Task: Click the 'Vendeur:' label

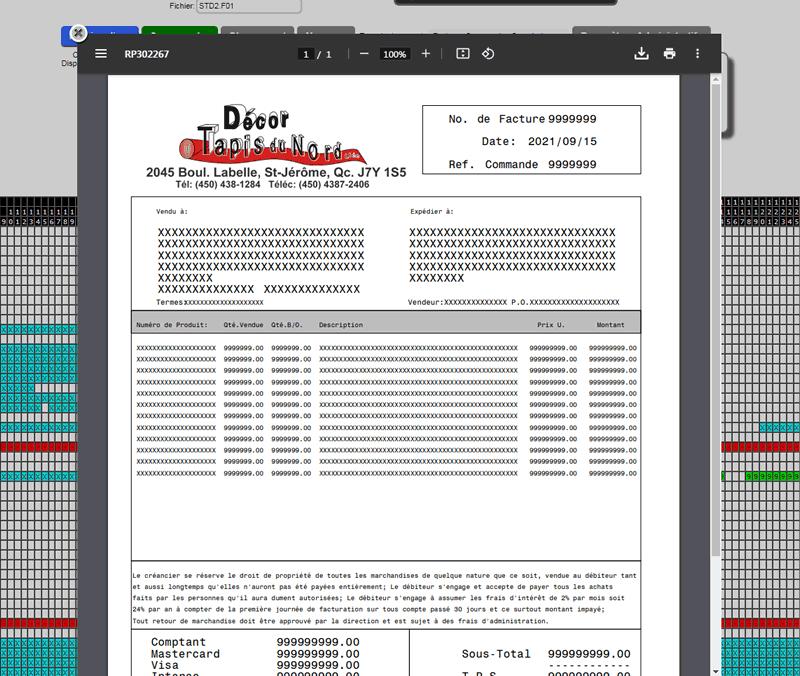Action: coord(426,302)
